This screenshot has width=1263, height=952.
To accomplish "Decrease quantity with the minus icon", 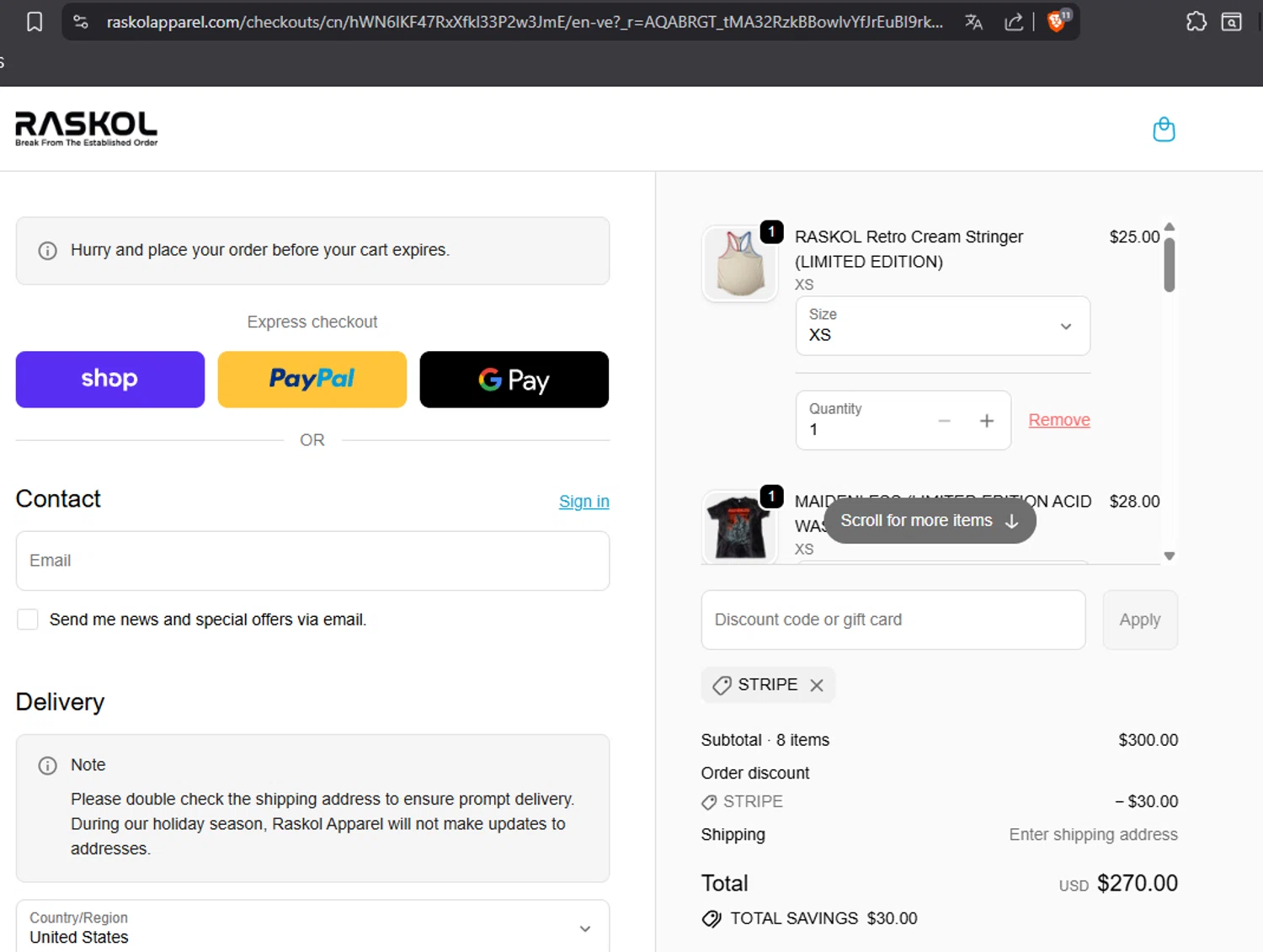I will coord(944,421).
